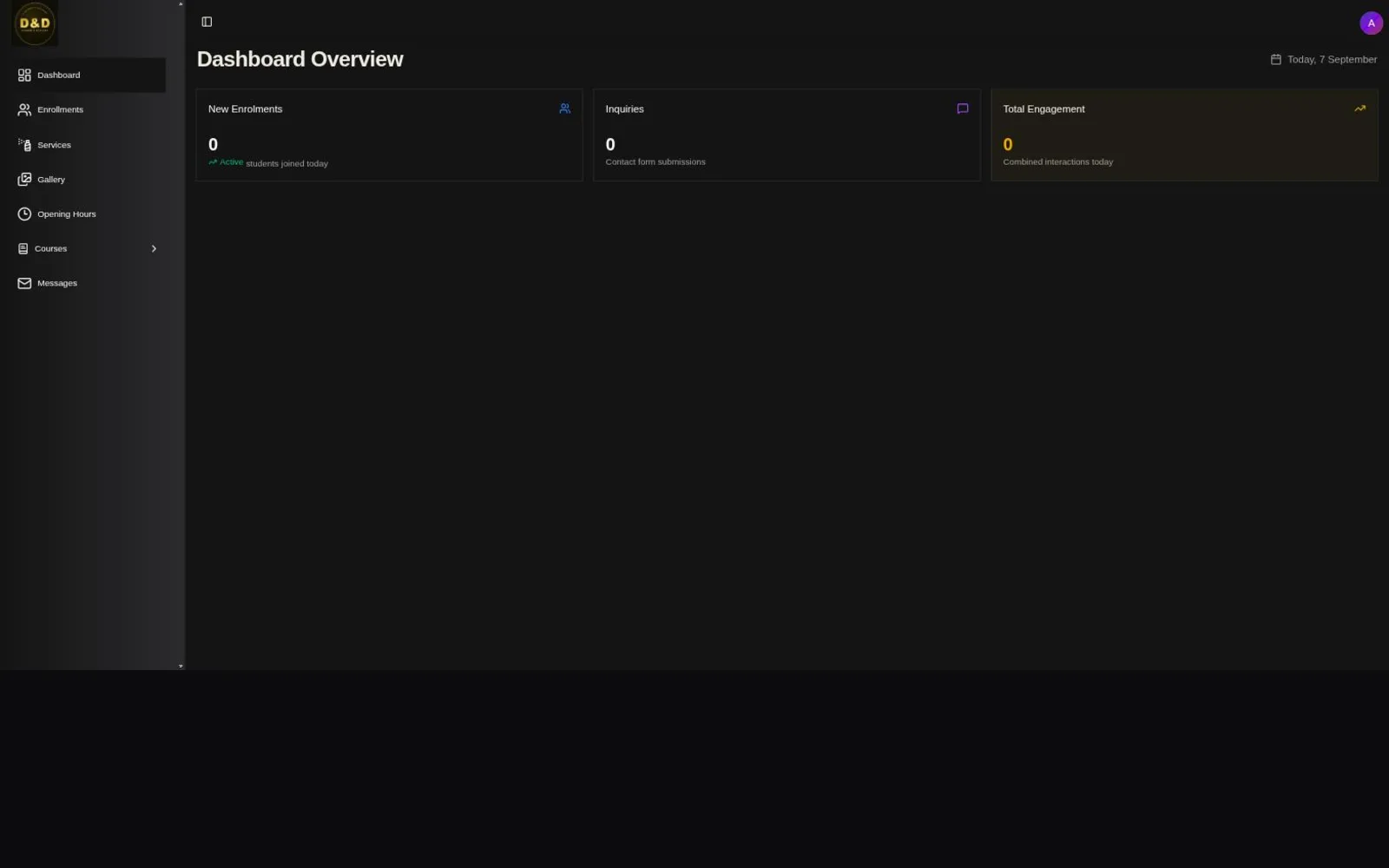Click the chat bubble icon on Inquiries card

962,108
